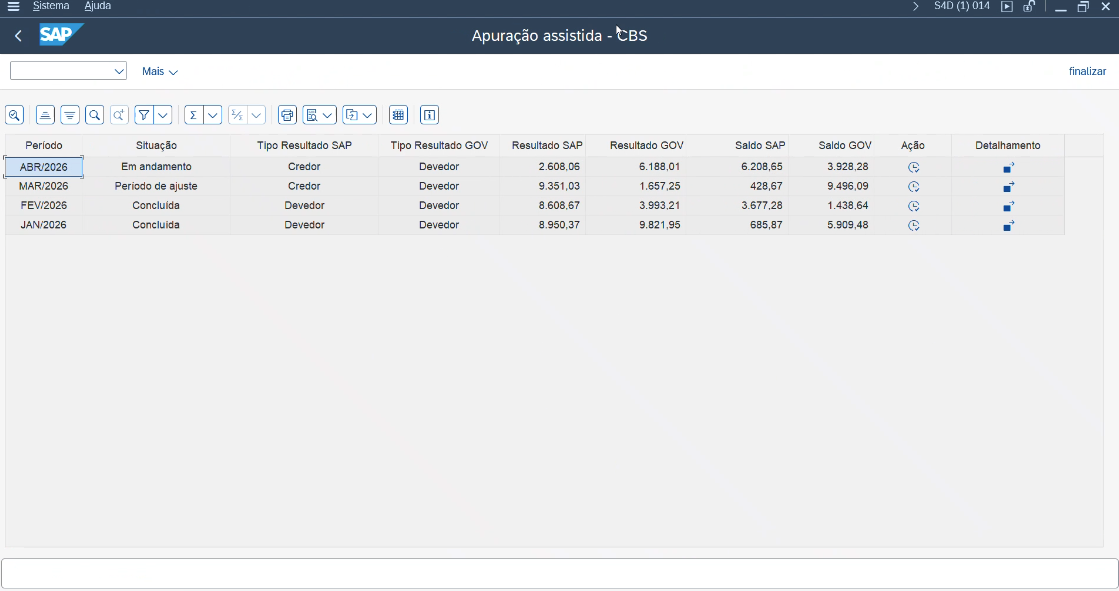
Task: Click the Views icon in toolbar
Action: tap(311, 115)
